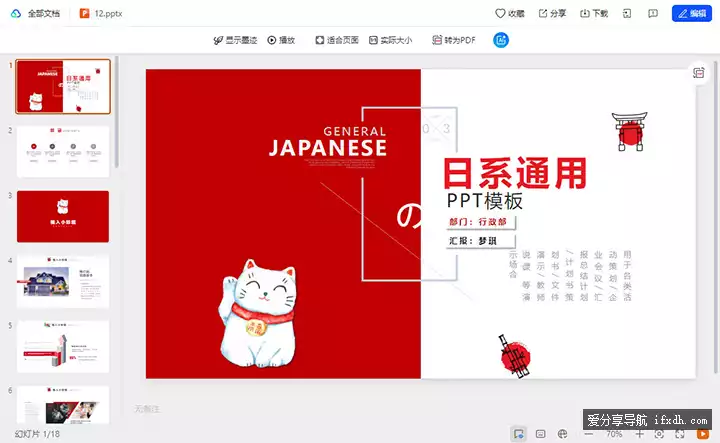This screenshot has height=443, width=720.
Task: Toggle 显示墨迹 show ink
Action: (235, 40)
